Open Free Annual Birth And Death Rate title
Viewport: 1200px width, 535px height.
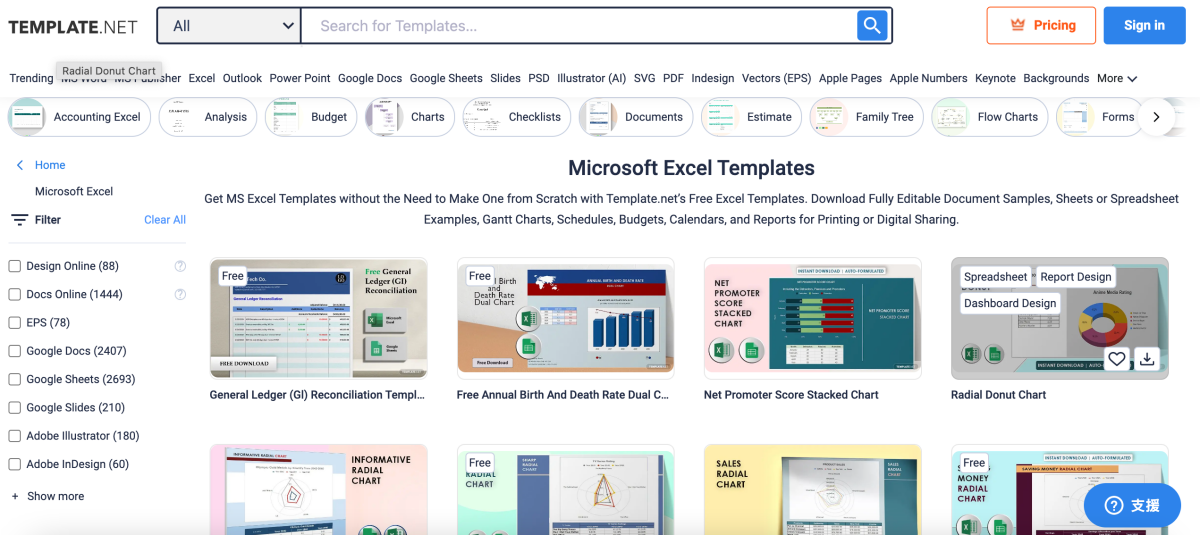563,395
